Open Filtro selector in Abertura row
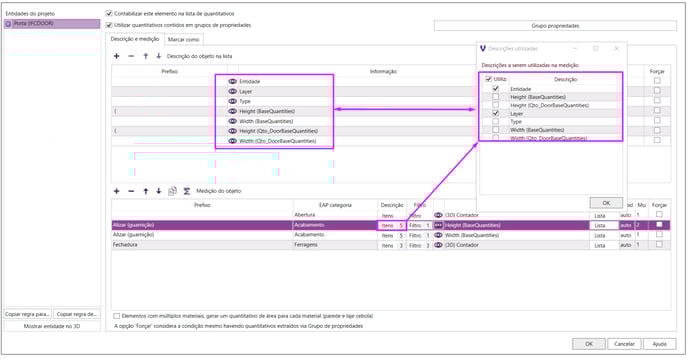This screenshot has width=688, height=361. (x=419, y=215)
